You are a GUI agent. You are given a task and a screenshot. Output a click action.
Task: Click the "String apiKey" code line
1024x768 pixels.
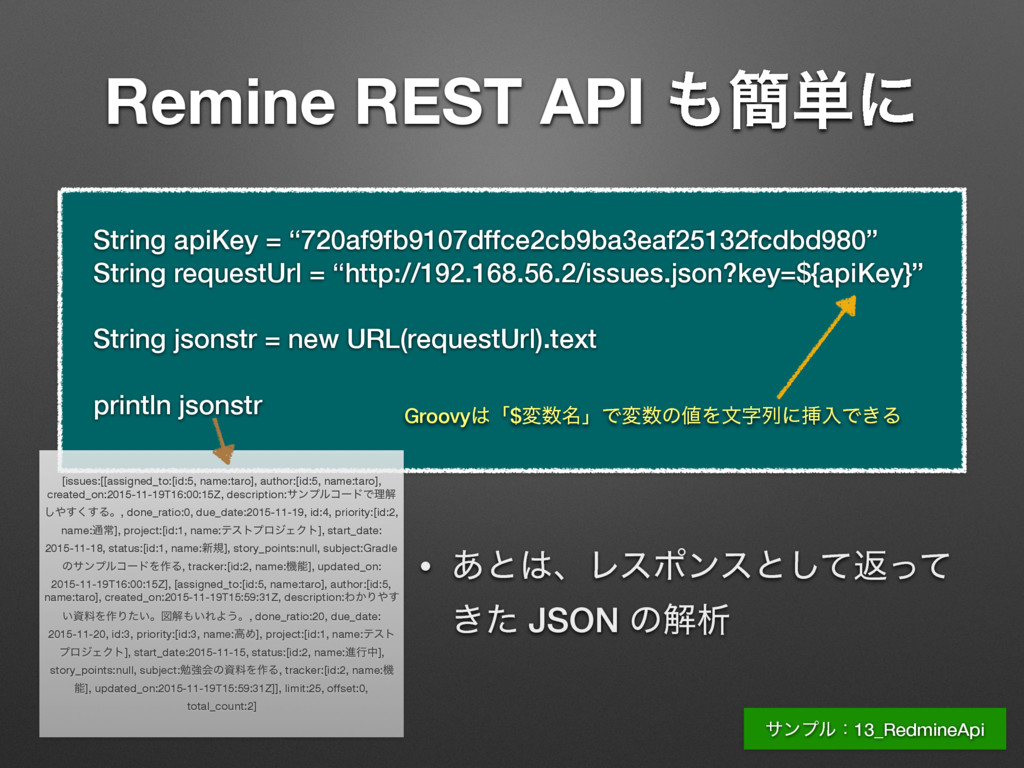click(485, 240)
